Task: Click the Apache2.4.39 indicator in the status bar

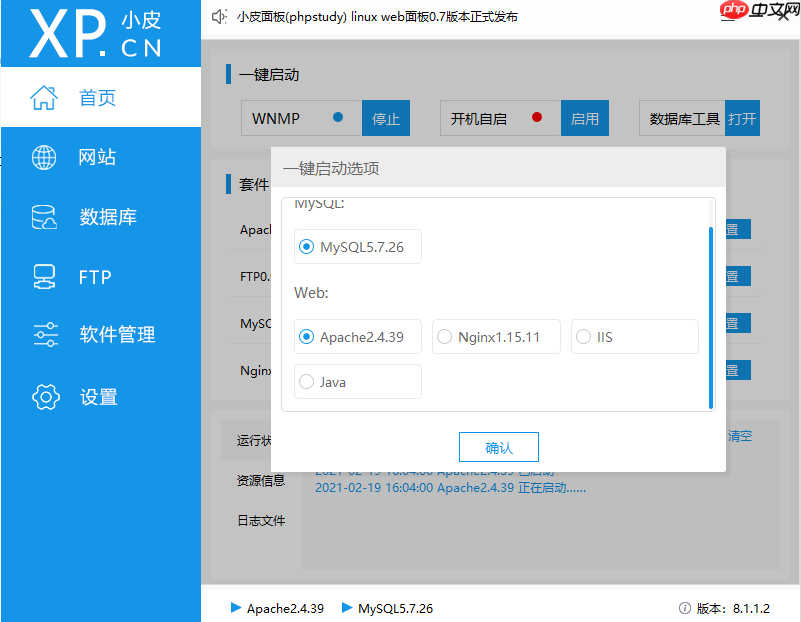Action: pyautogui.click(x=277, y=608)
